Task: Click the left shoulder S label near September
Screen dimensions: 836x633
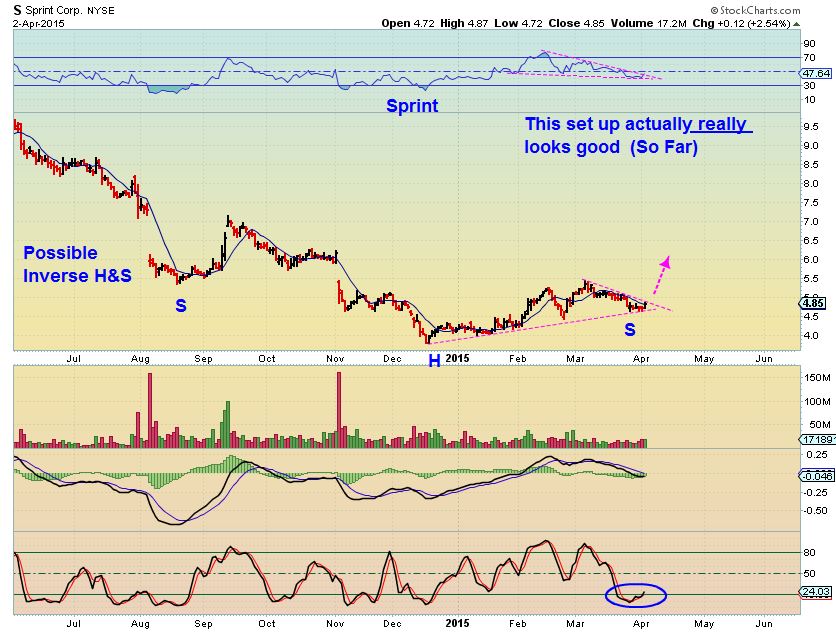Action: [x=181, y=306]
